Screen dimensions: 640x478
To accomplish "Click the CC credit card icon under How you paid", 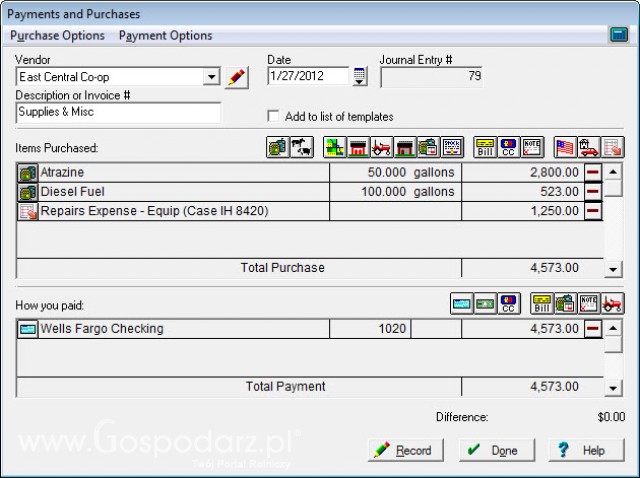I will pyautogui.click(x=509, y=305).
